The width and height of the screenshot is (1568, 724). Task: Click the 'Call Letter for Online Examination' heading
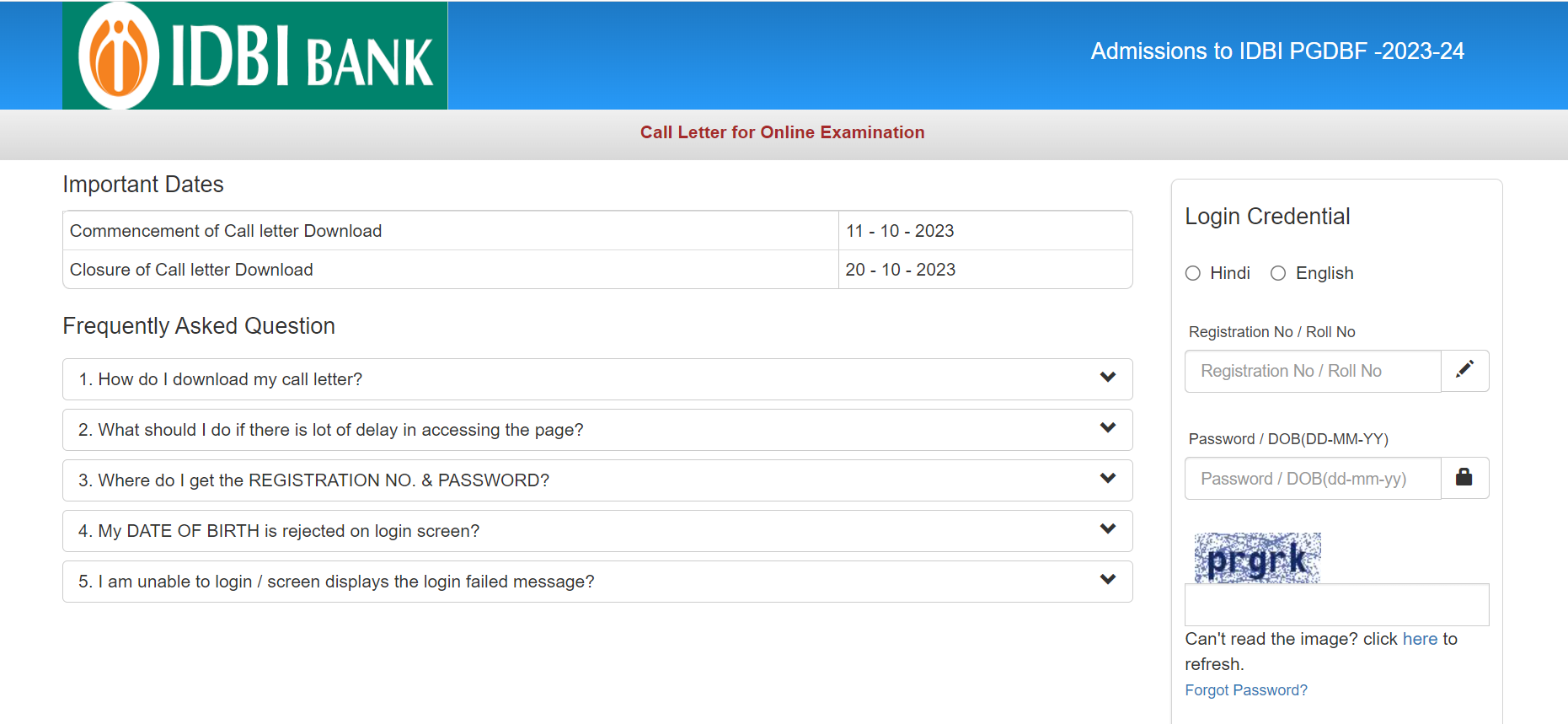[x=783, y=132]
